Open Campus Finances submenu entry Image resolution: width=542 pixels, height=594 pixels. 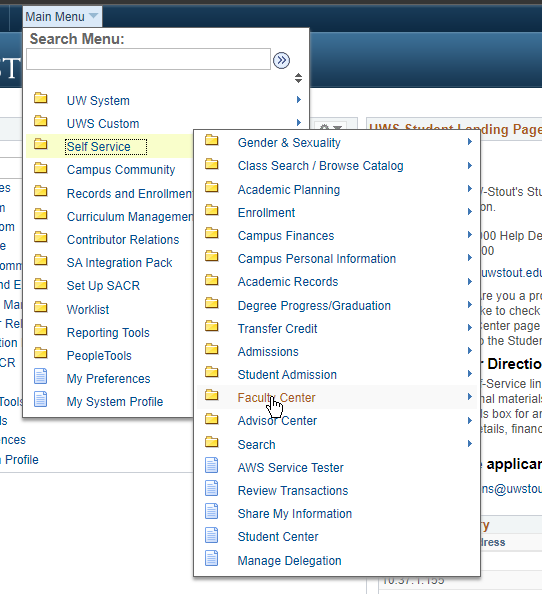pos(286,236)
